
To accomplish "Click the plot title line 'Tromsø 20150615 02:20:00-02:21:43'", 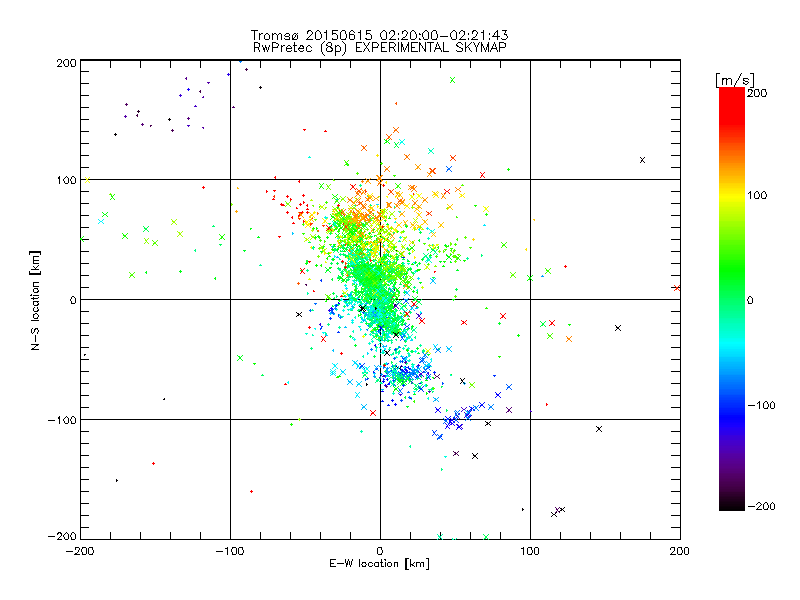I will 379,35.
